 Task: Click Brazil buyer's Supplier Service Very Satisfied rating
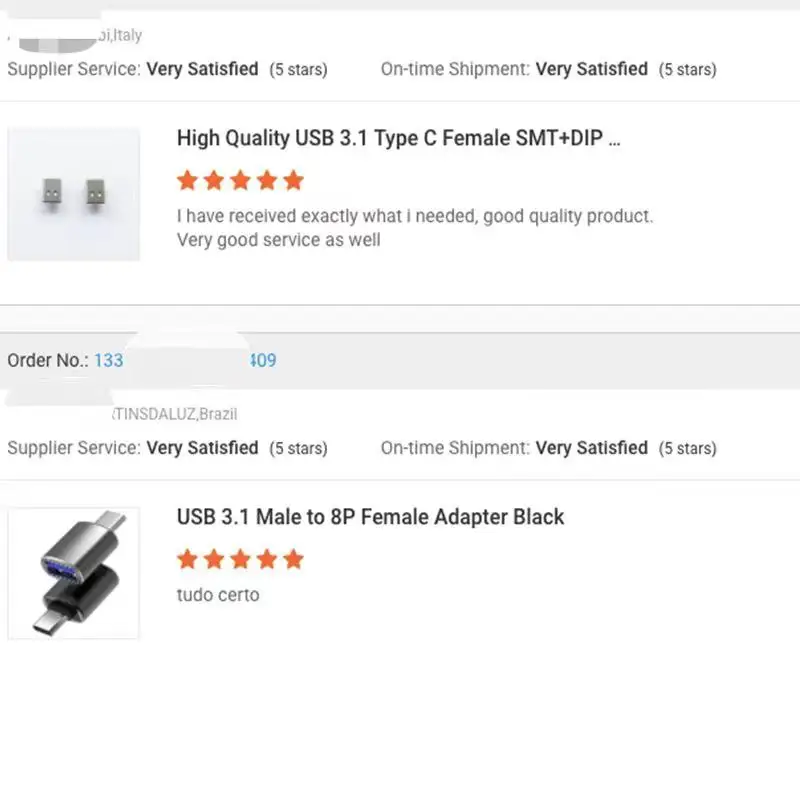202,448
